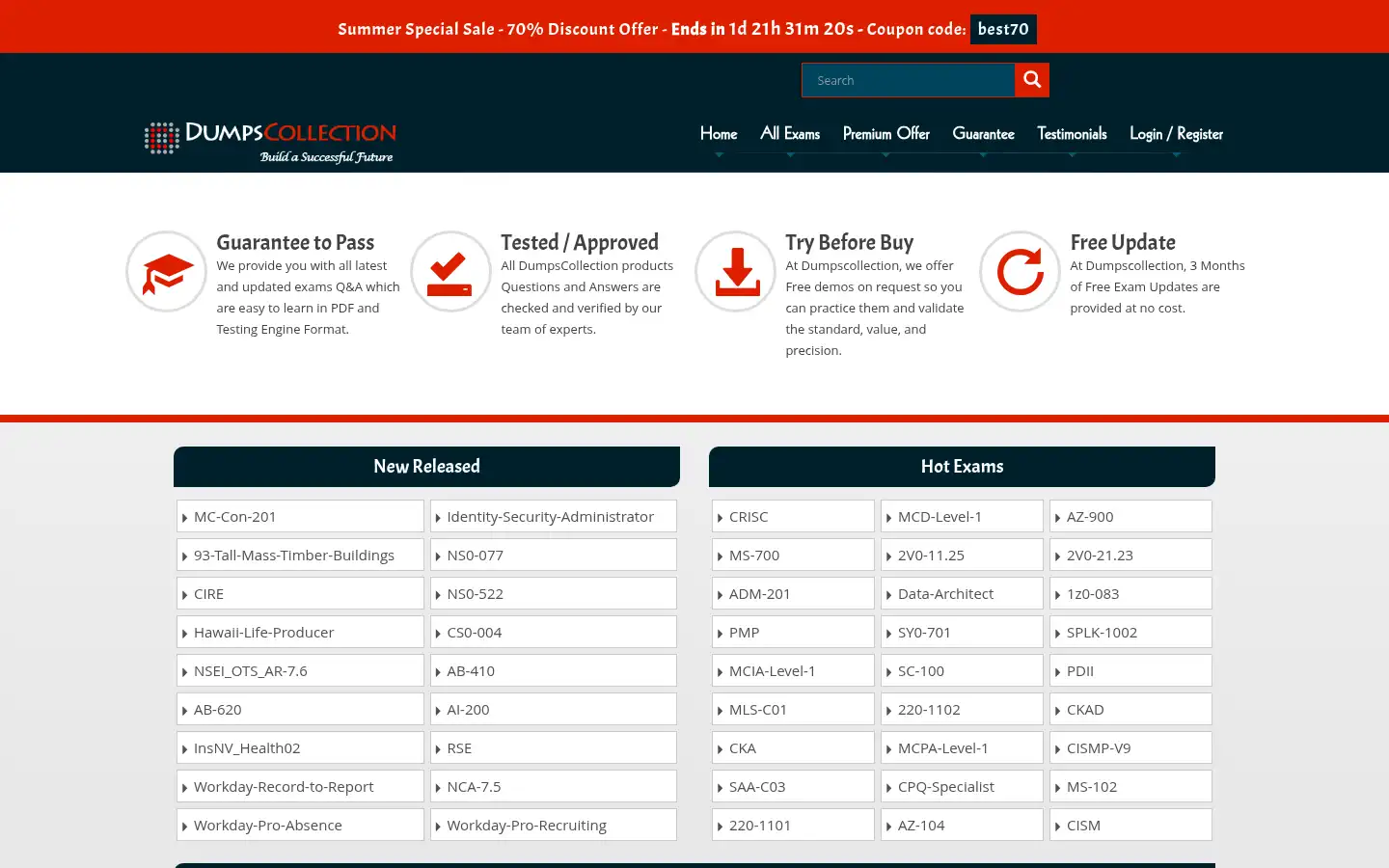Open the ADM-201 hot exam

tap(793, 593)
